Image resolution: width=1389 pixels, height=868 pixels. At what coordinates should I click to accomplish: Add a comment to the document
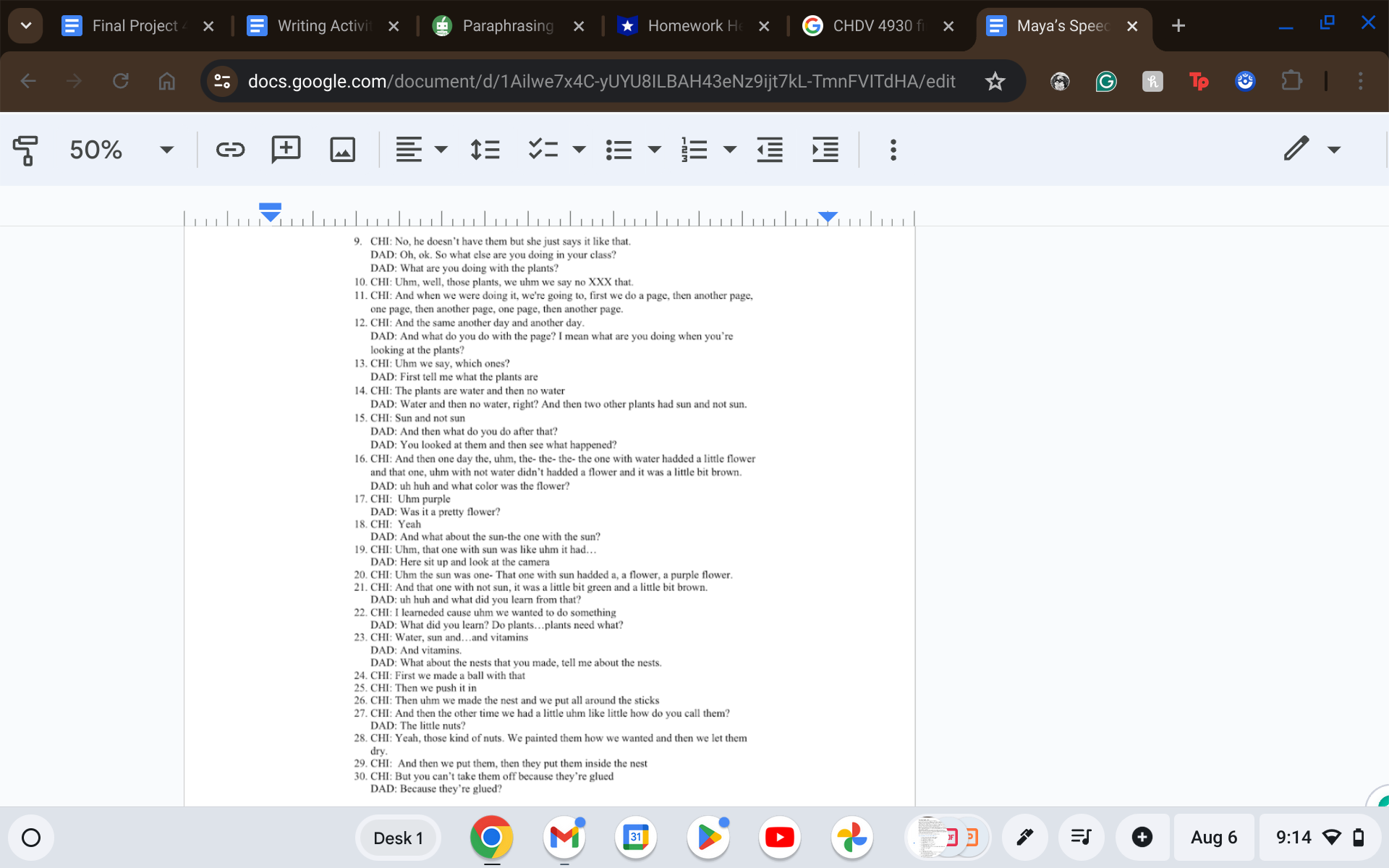pos(286,150)
